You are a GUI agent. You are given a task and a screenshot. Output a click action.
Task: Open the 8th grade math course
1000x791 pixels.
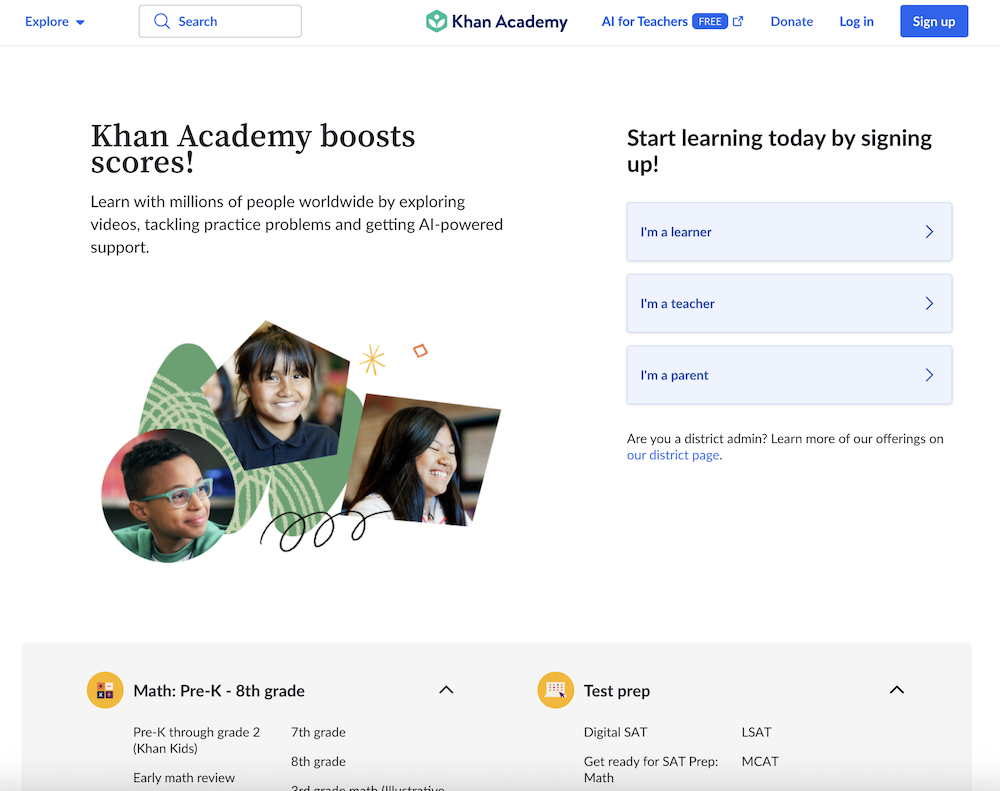[x=318, y=762]
